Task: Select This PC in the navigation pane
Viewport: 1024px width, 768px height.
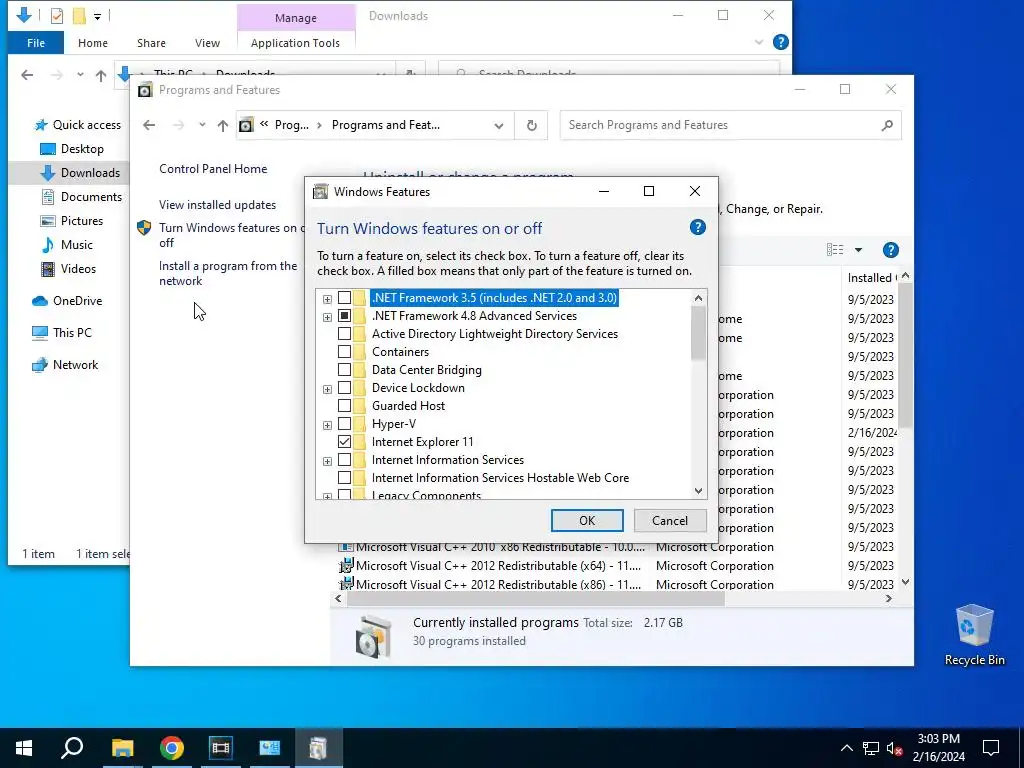Action: click(x=62, y=333)
